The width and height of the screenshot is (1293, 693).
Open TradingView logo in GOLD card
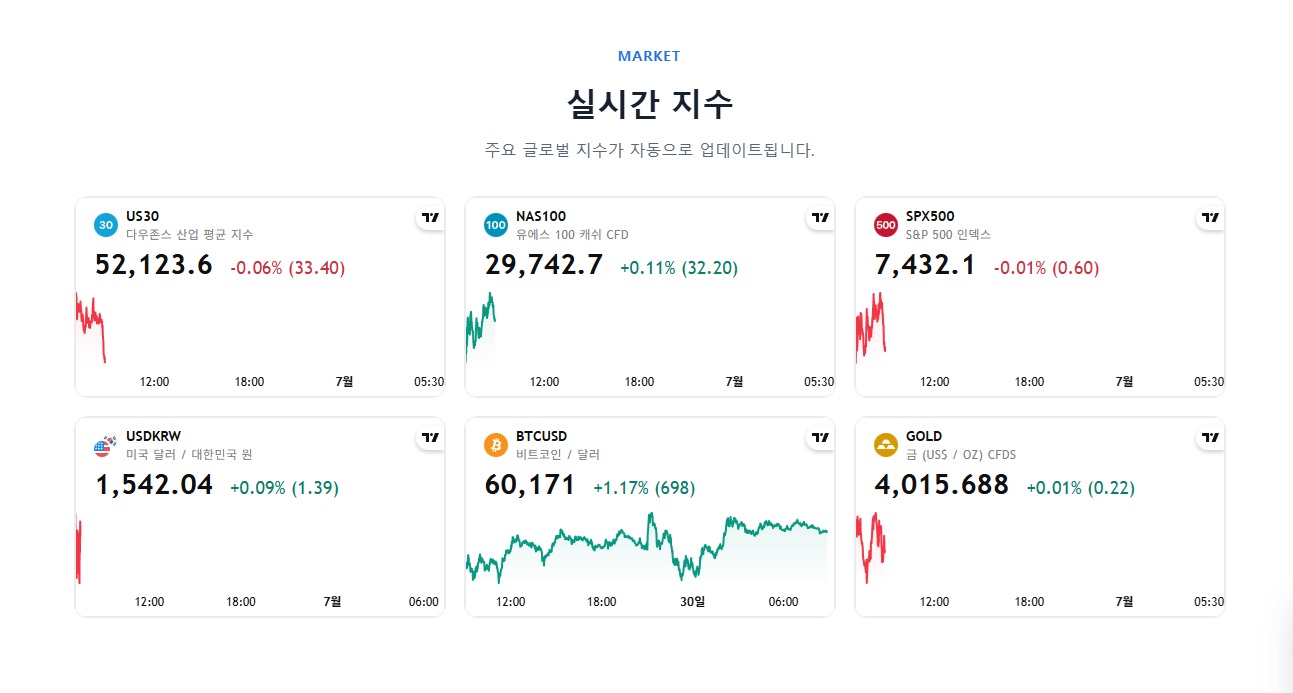(x=1210, y=437)
